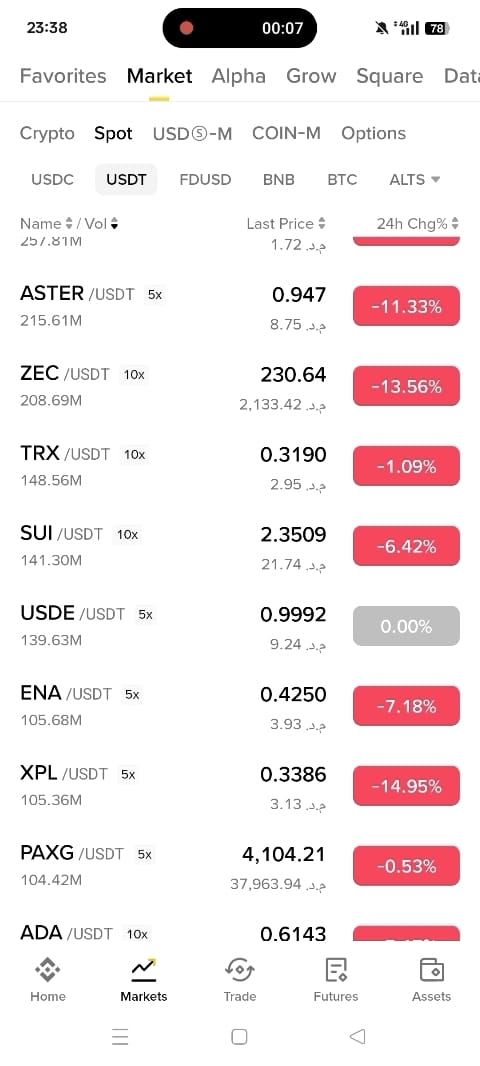
Task: Toggle the USDC quote filter
Action: tap(52, 179)
